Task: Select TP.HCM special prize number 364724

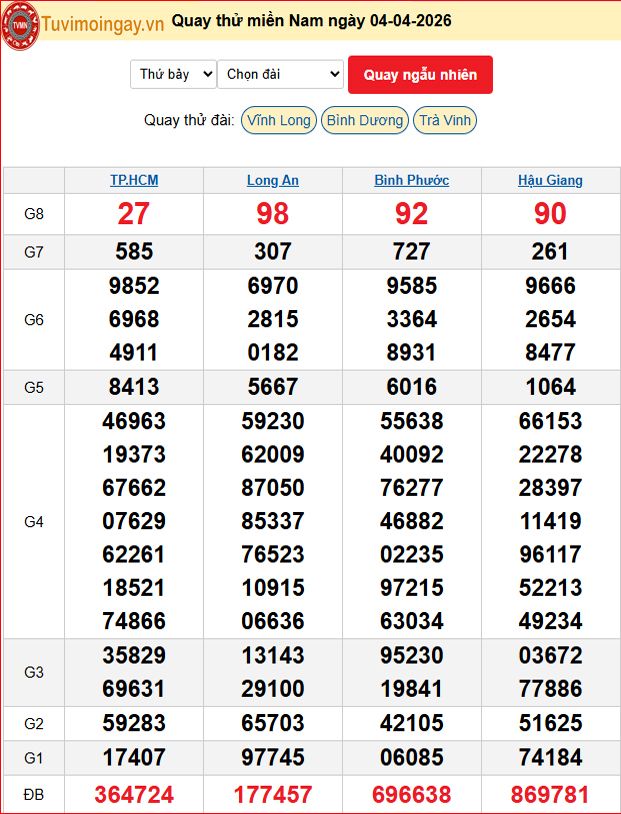Action: [x=134, y=795]
